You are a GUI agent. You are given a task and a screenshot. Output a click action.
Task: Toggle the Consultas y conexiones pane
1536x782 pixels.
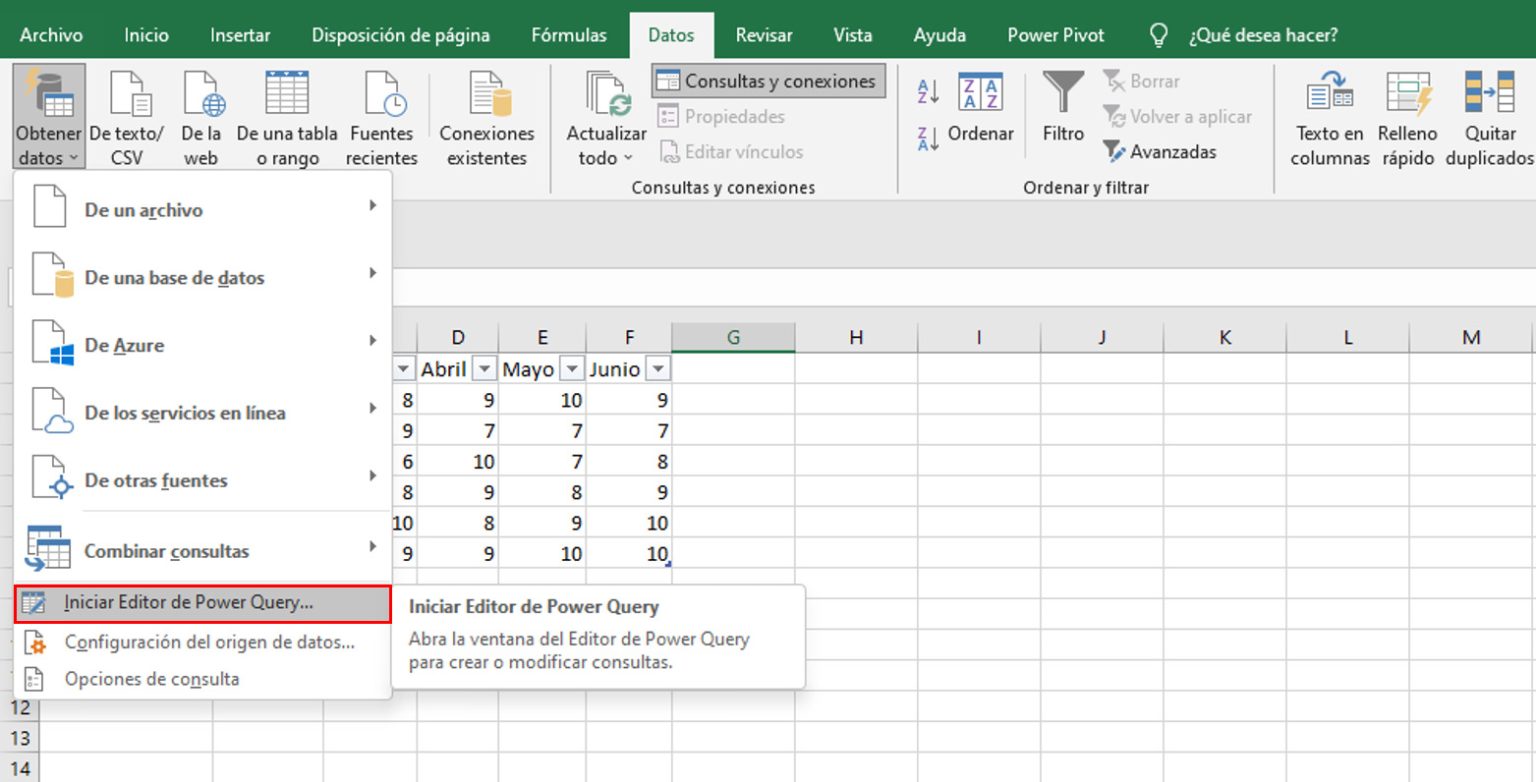pos(768,80)
